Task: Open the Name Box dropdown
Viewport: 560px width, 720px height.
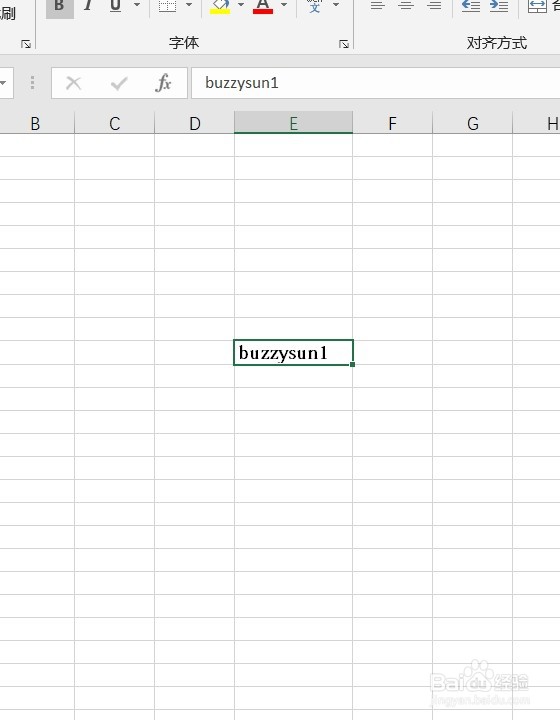Action: [4, 83]
